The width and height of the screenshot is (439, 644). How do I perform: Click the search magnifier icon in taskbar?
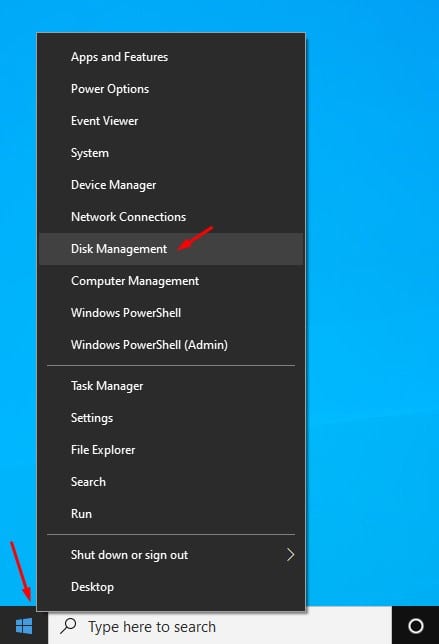click(69, 626)
